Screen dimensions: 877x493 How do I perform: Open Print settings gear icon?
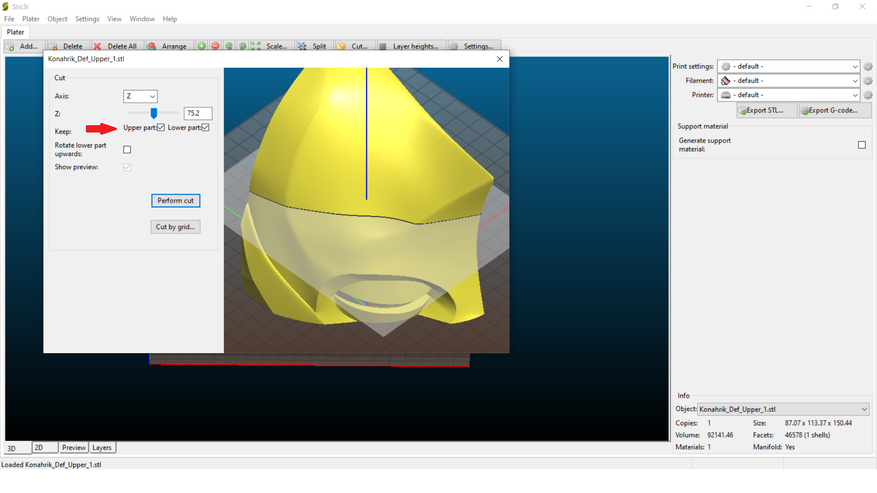[x=867, y=67]
